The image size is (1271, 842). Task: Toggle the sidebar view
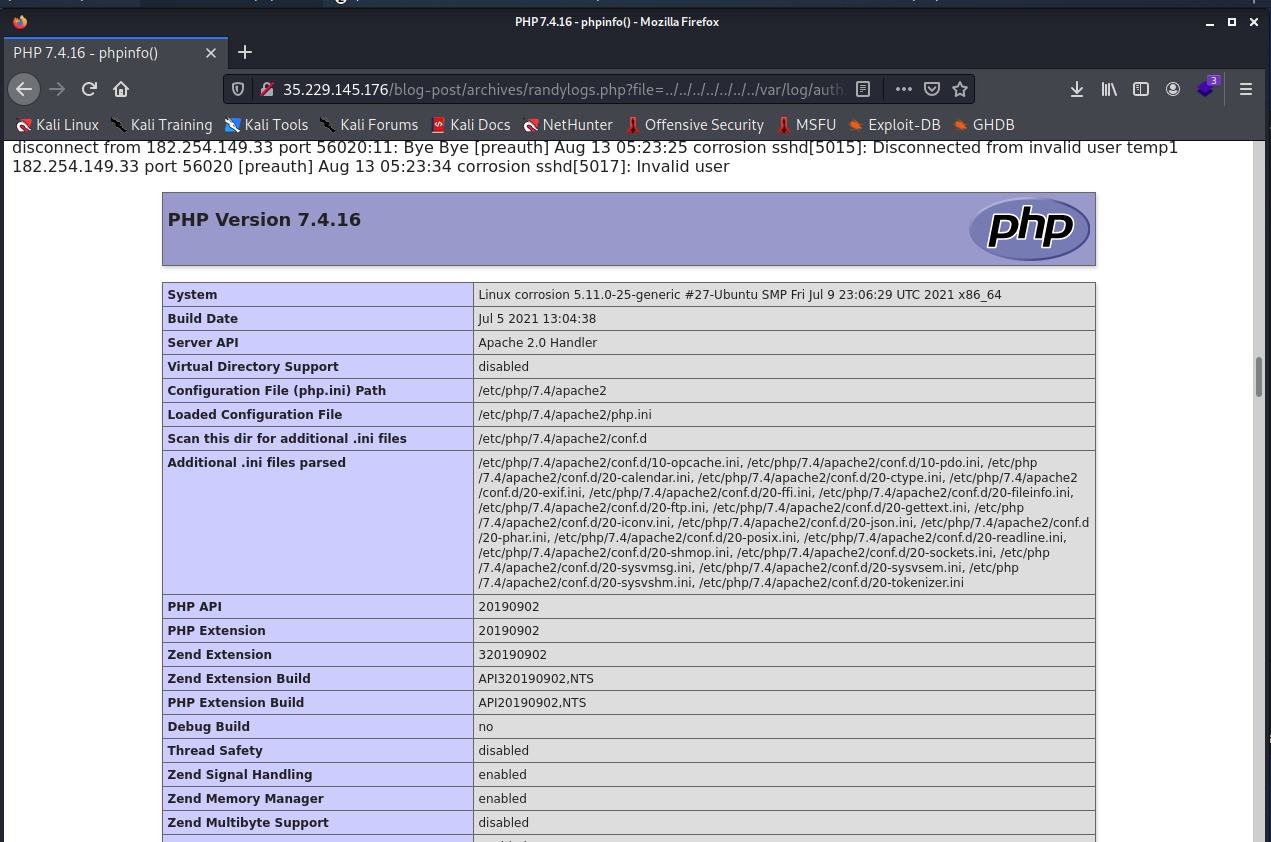(1141, 89)
